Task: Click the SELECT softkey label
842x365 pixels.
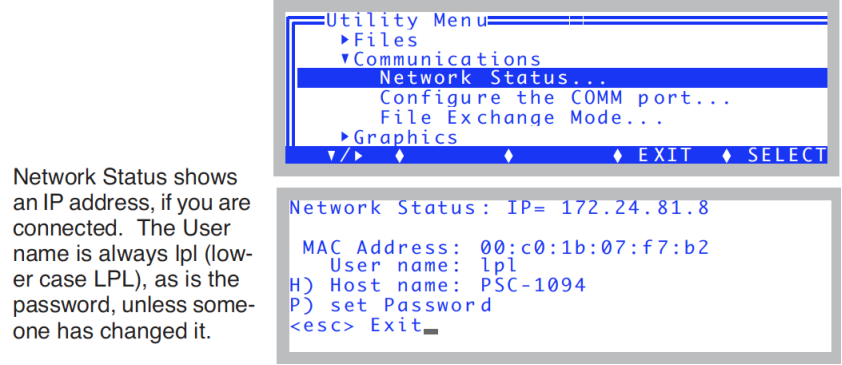Action: pos(787,155)
